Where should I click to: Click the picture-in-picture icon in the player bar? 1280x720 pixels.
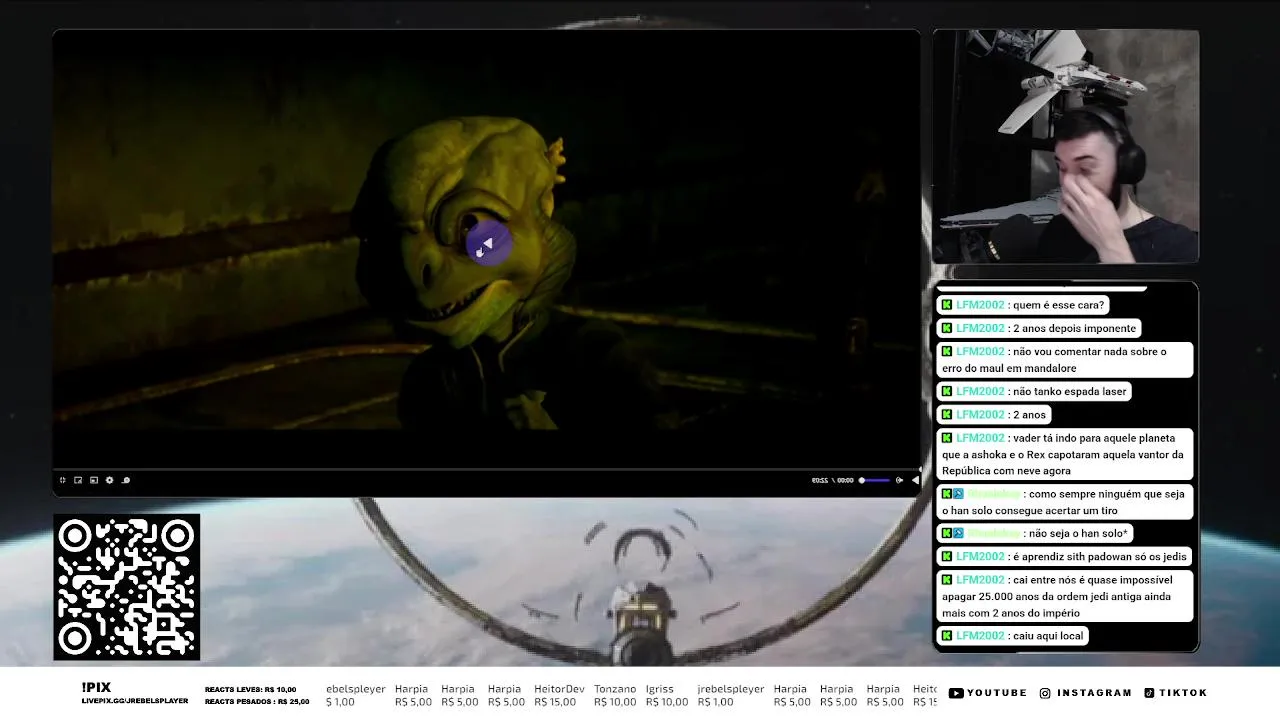(x=94, y=480)
